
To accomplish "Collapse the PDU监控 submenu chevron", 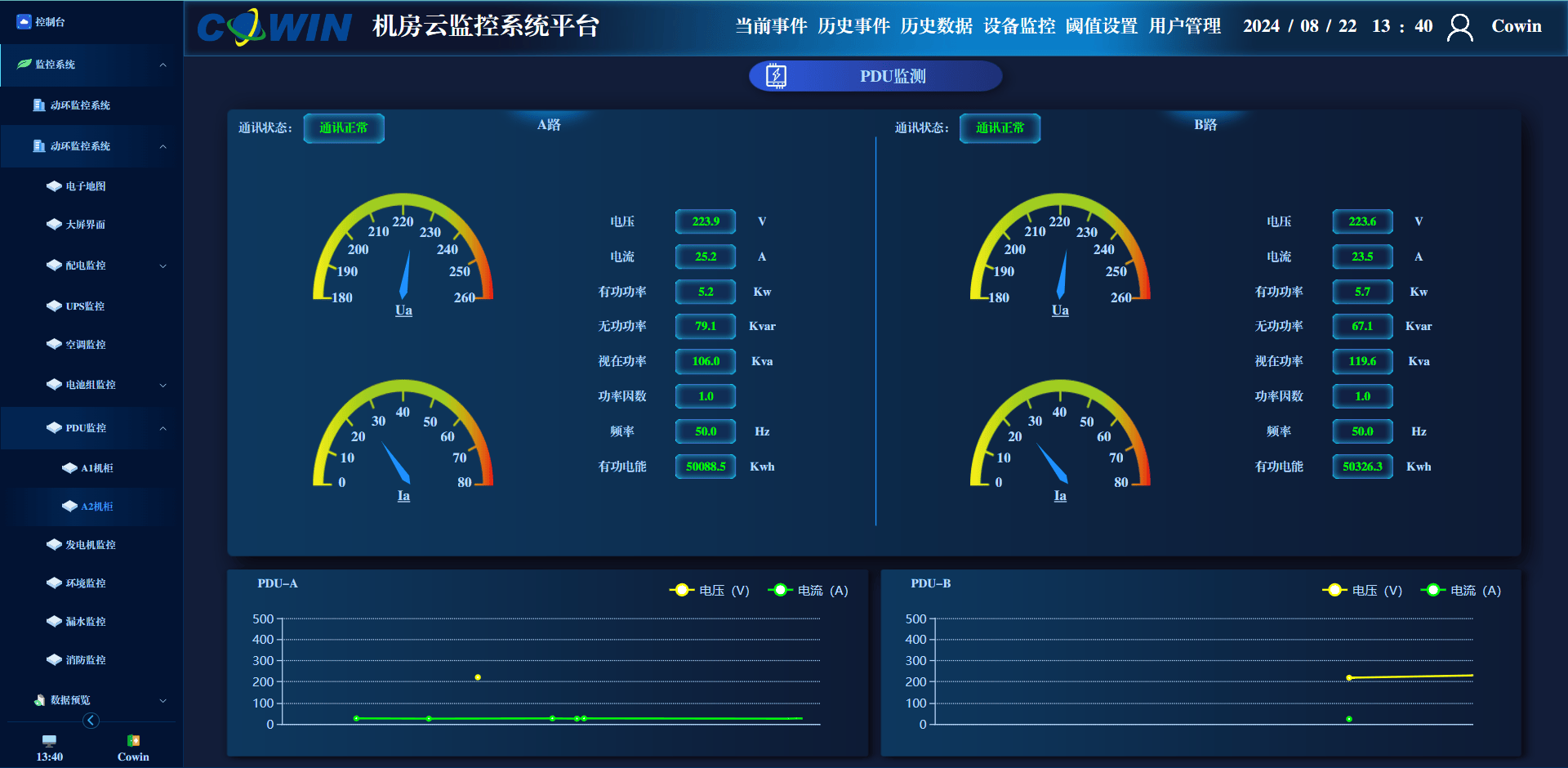I will [x=163, y=428].
